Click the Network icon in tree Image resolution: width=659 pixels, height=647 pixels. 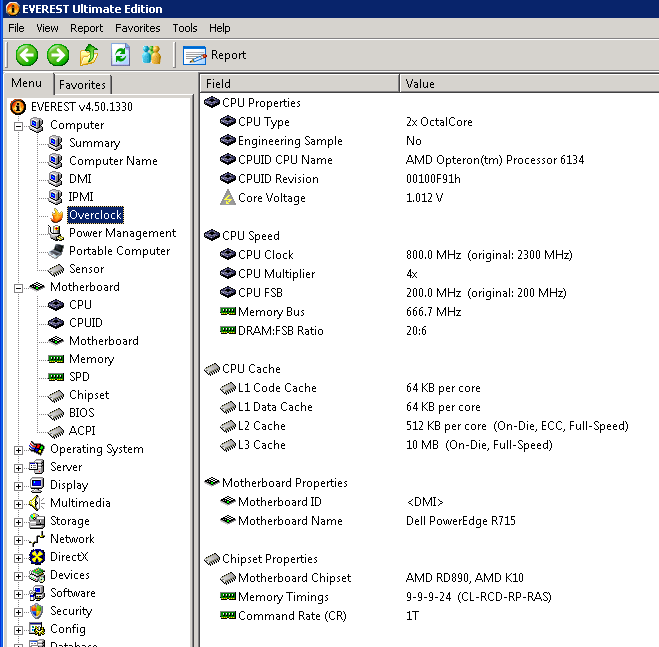point(37,539)
